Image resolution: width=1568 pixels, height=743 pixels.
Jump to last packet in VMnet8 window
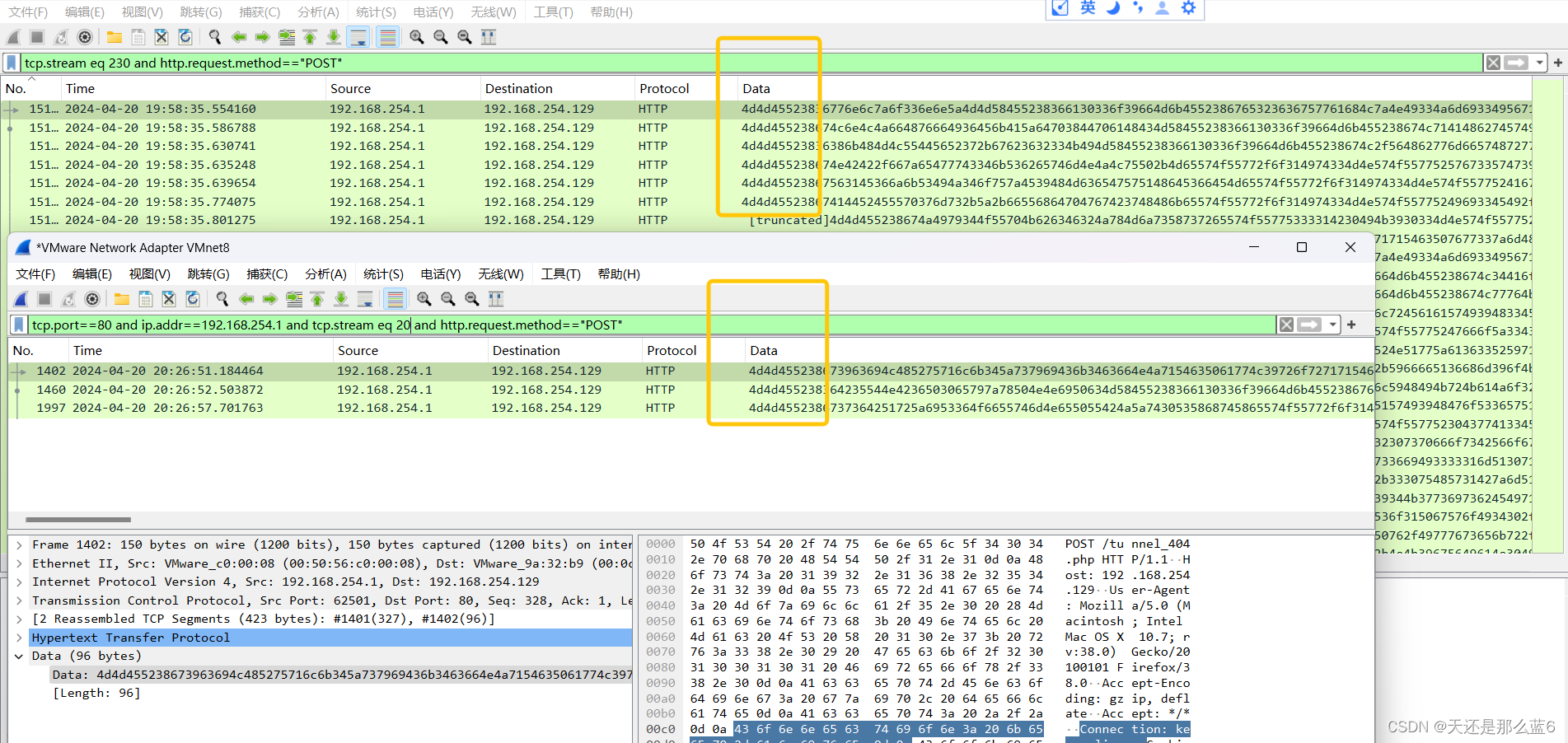(341, 299)
